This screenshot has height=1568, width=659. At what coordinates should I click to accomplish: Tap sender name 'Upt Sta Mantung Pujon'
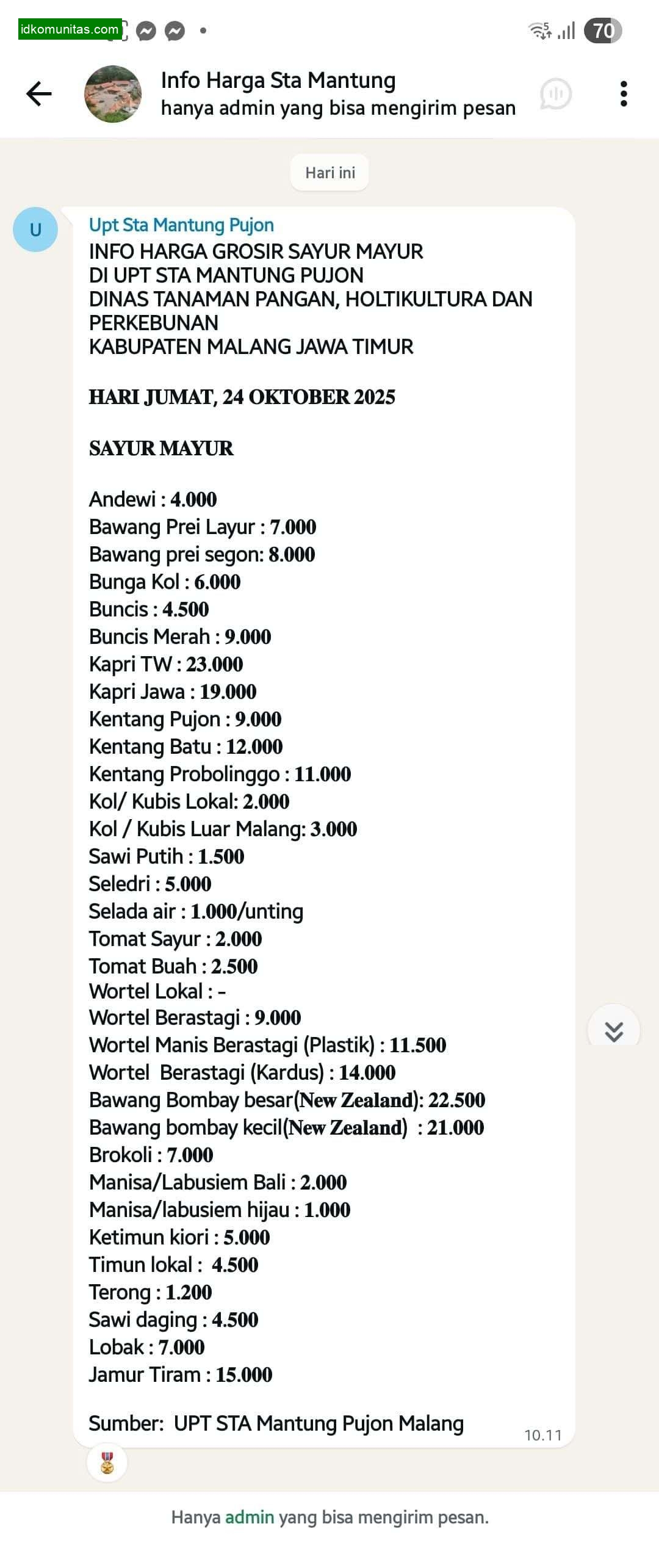(x=181, y=225)
